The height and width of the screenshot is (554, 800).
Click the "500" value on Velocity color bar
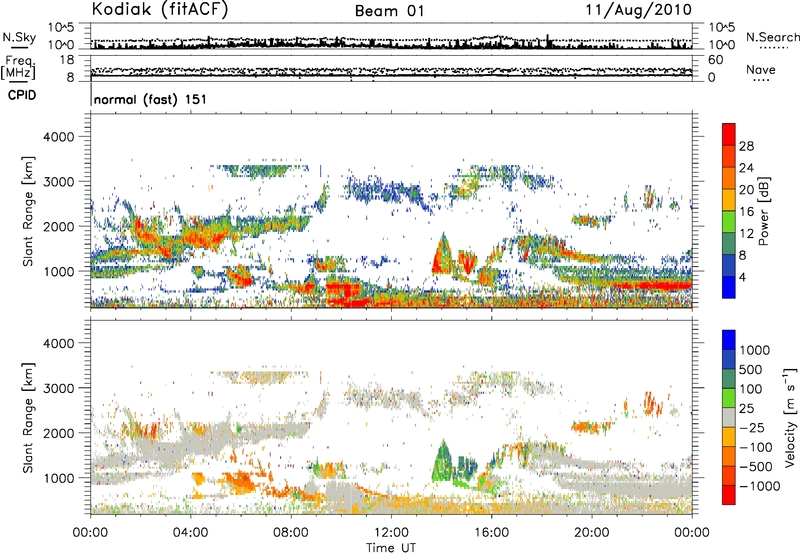click(753, 370)
